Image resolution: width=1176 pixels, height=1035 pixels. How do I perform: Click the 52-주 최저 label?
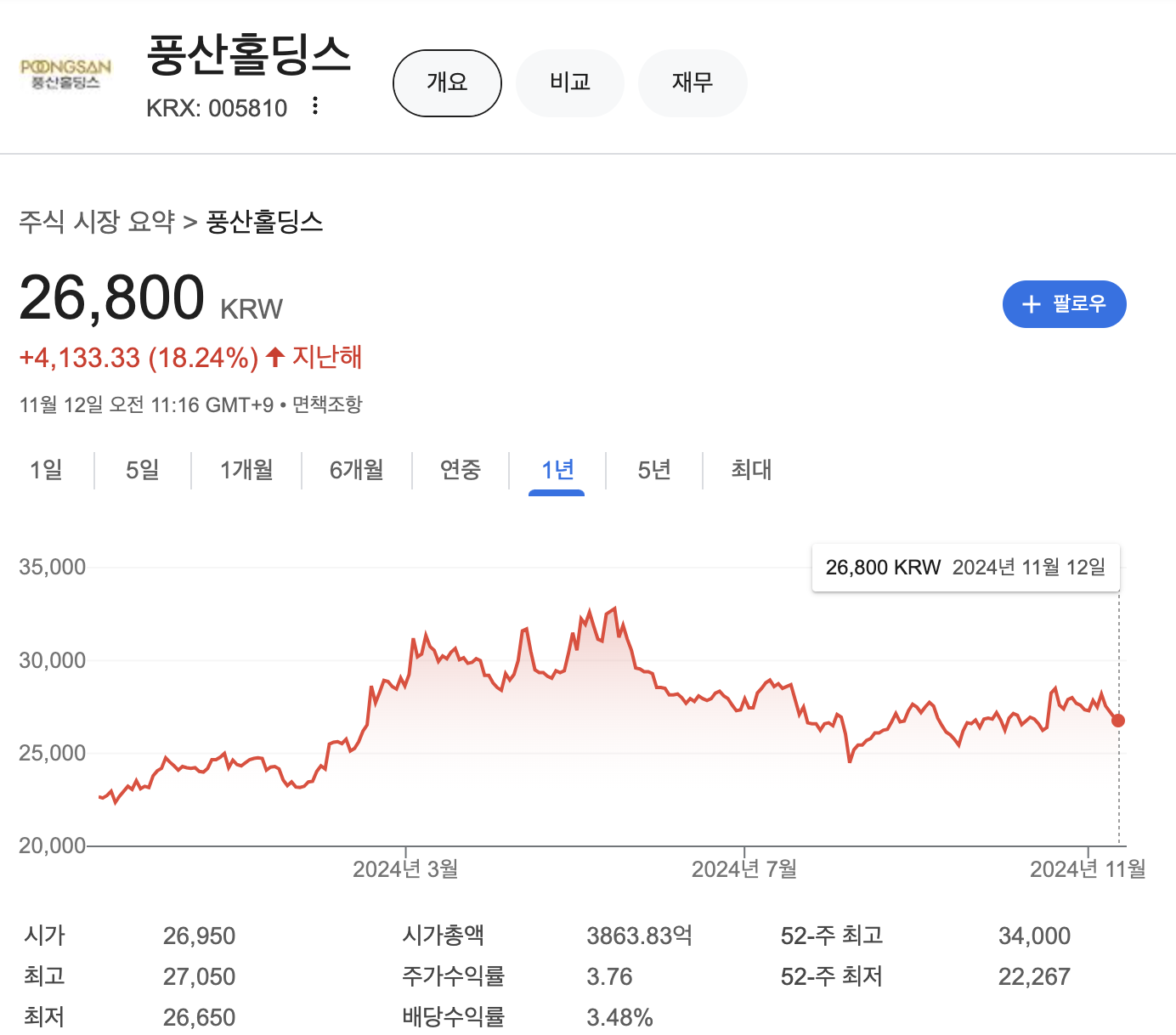(x=832, y=976)
